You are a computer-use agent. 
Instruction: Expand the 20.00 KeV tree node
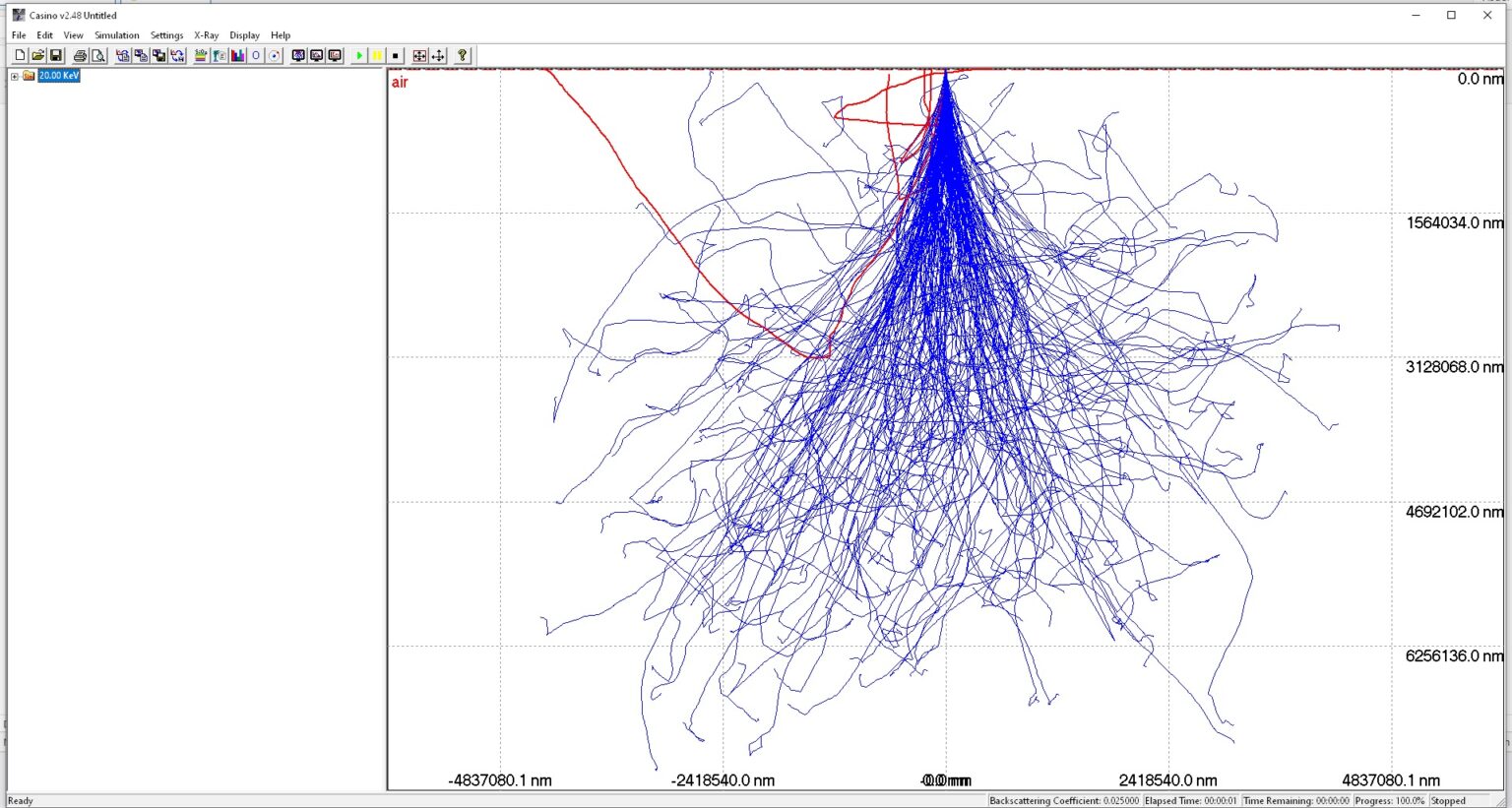(x=15, y=76)
